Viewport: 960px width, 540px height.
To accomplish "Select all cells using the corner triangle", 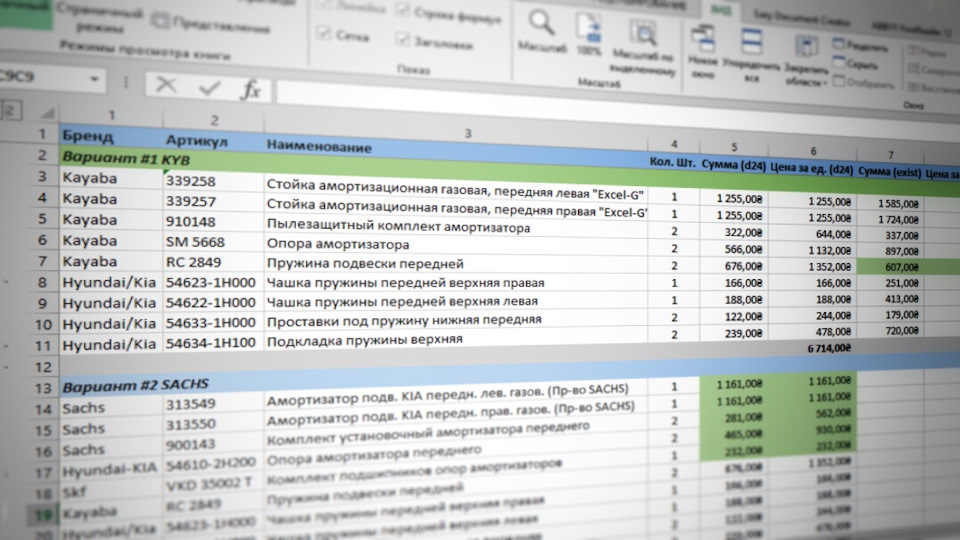I will [x=47, y=113].
